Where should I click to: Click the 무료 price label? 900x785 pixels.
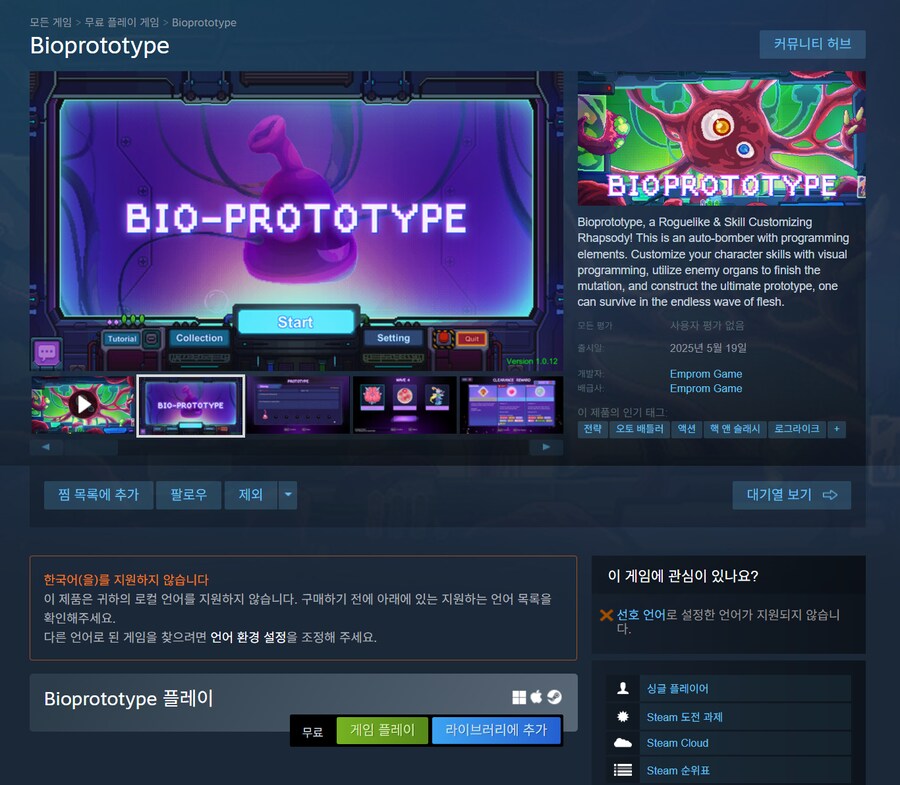point(313,732)
